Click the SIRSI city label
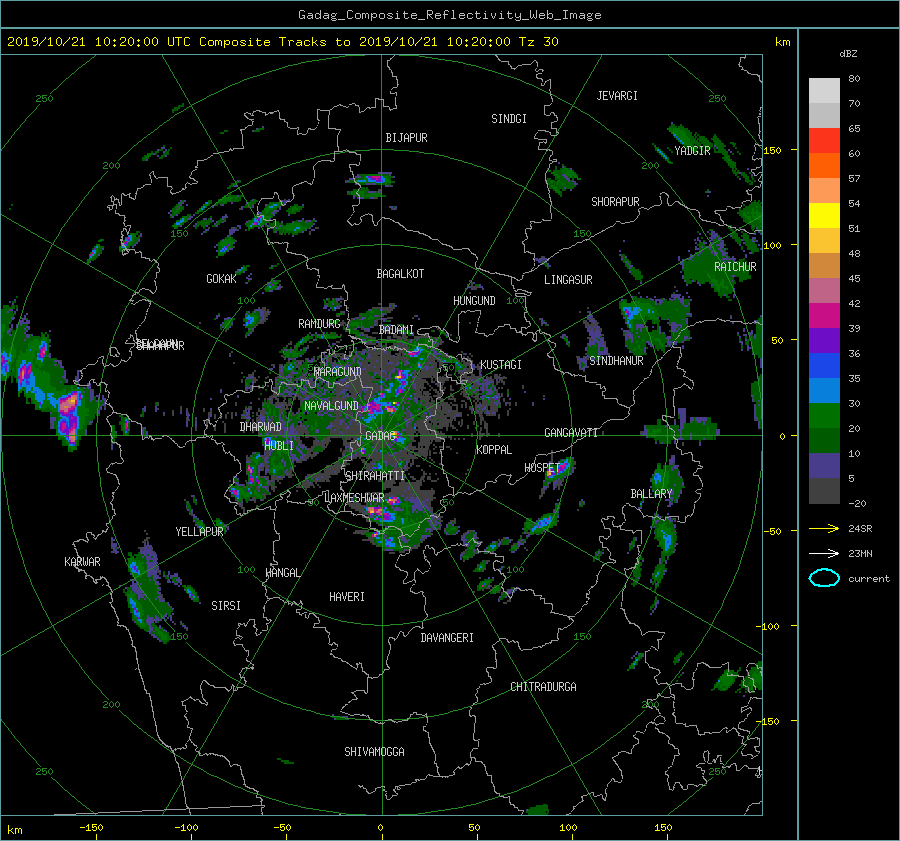The height and width of the screenshot is (841, 900). click(226, 606)
